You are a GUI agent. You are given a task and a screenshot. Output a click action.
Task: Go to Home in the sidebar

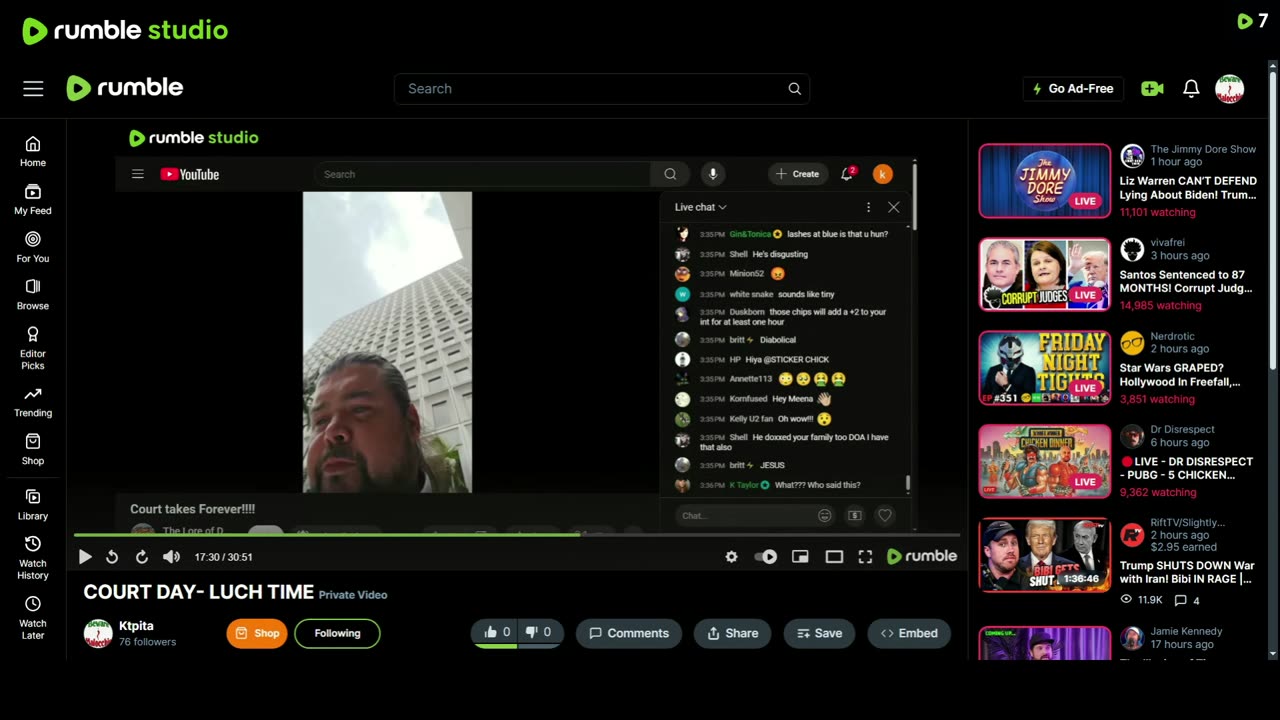[x=33, y=152]
